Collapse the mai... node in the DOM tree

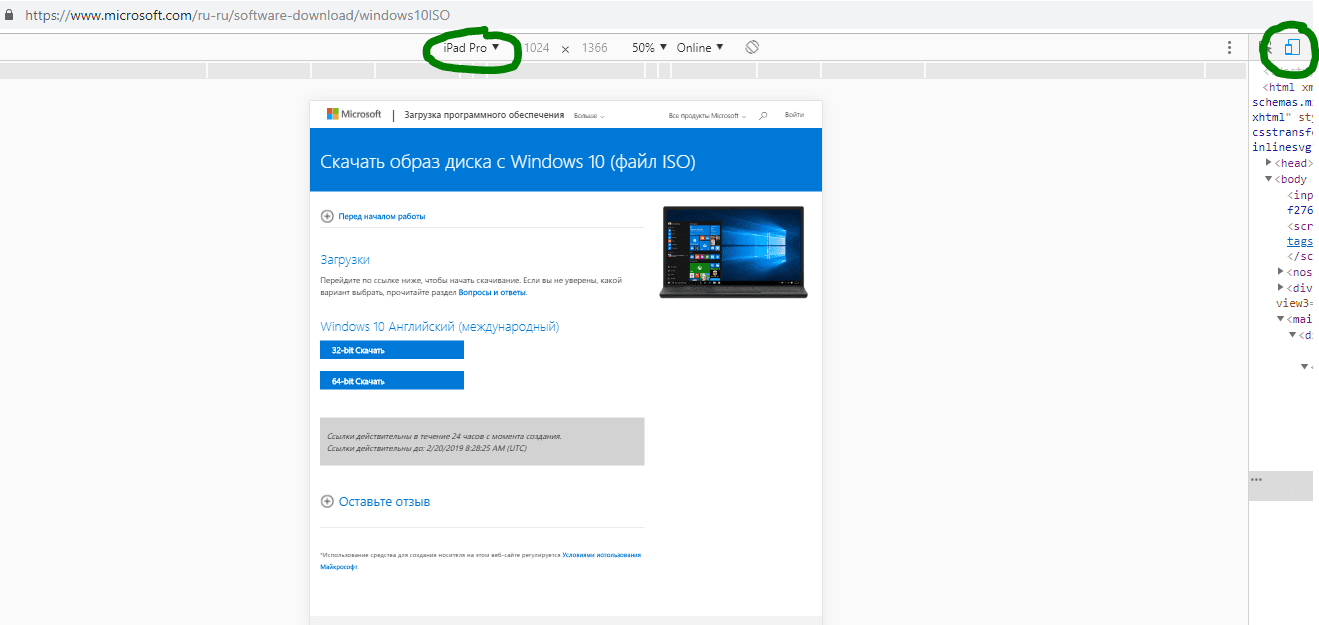click(x=1281, y=319)
